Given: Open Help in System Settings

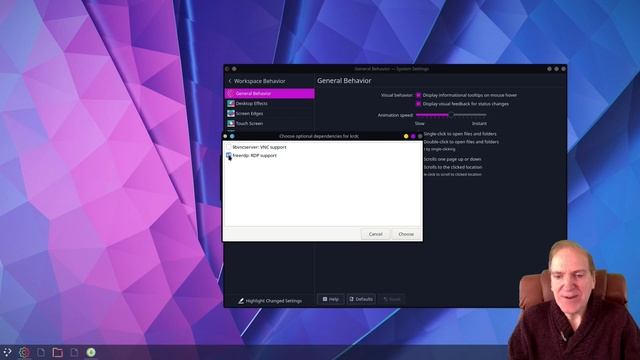Looking at the screenshot, I should click(331, 299).
